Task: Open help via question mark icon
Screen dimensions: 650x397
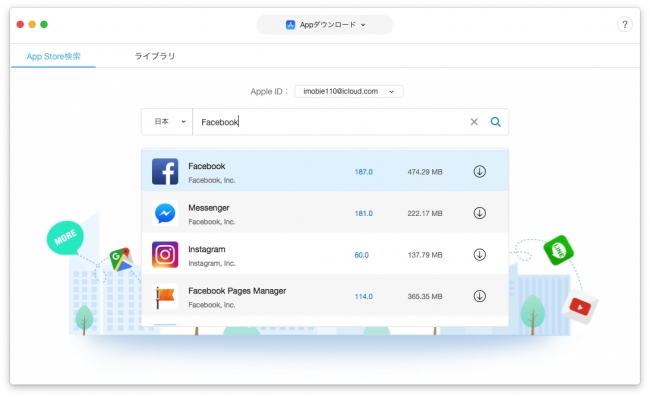Action: [x=625, y=24]
